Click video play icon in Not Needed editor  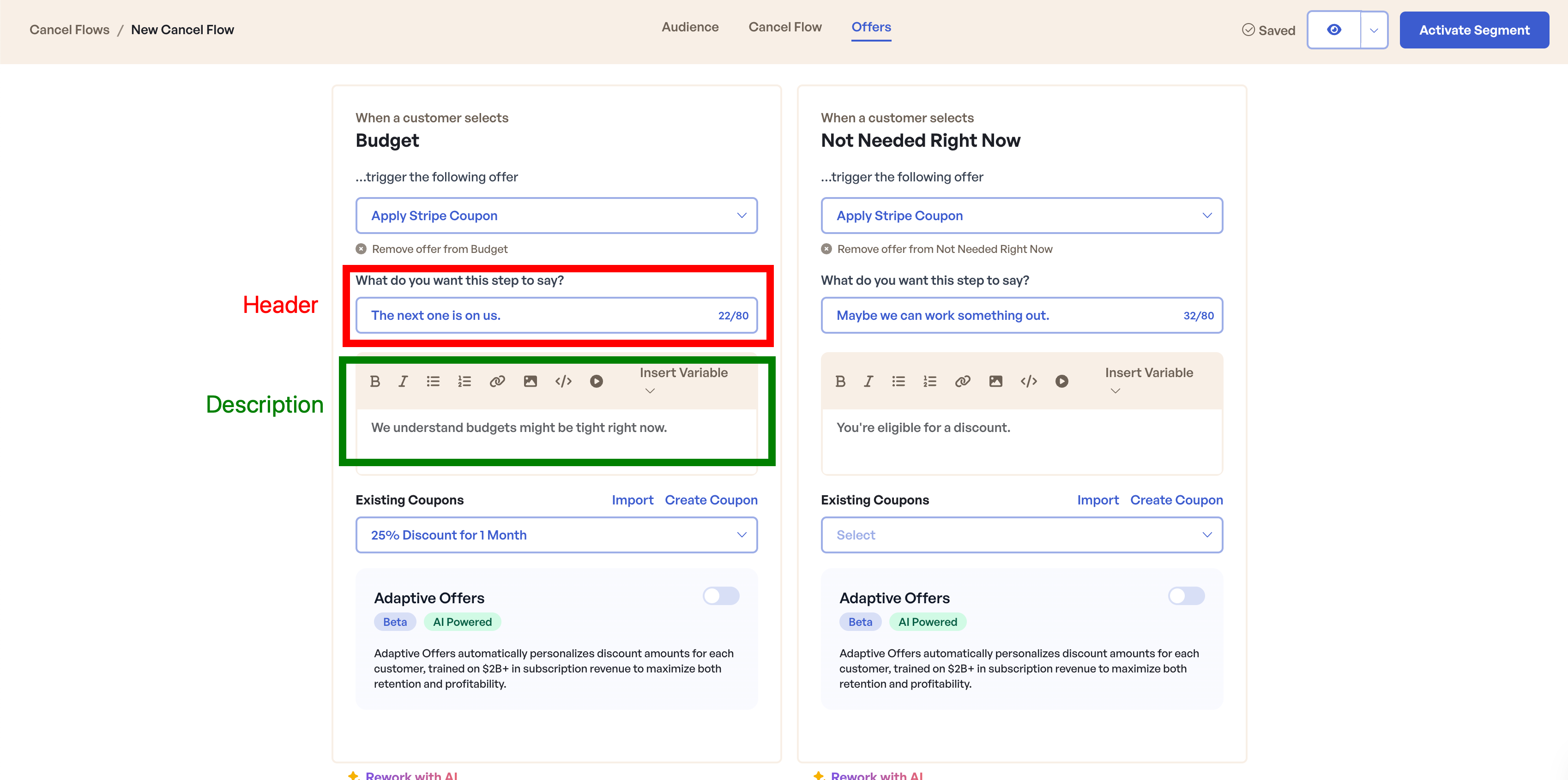1061,382
